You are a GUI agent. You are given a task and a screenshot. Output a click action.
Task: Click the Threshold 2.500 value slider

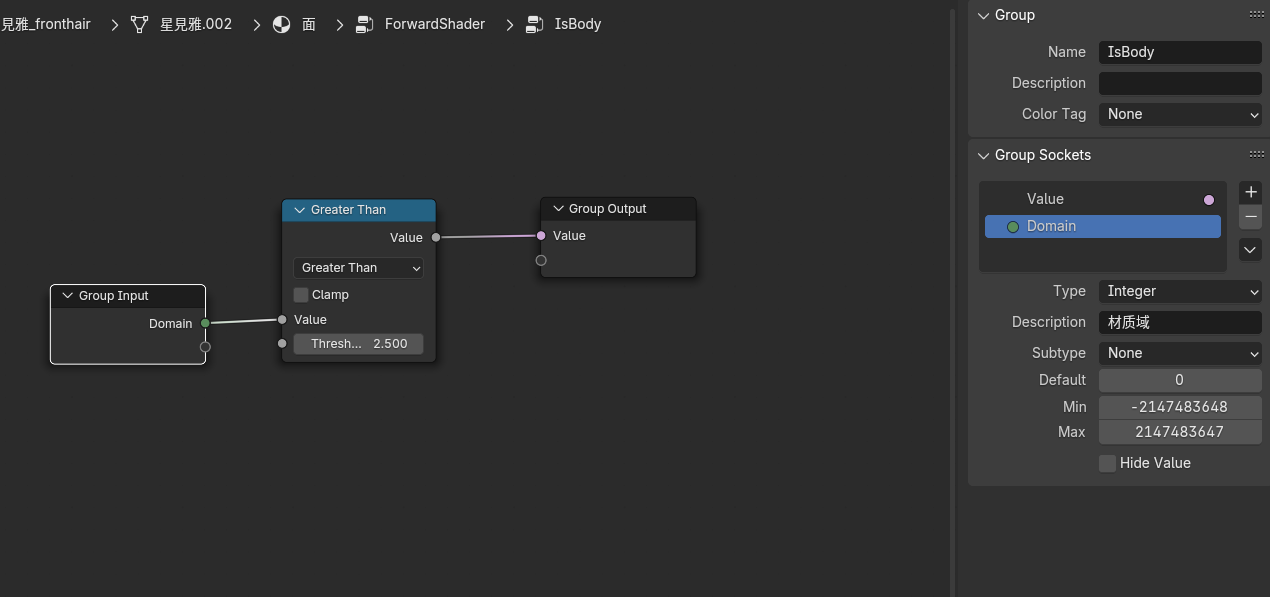coord(358,344)
